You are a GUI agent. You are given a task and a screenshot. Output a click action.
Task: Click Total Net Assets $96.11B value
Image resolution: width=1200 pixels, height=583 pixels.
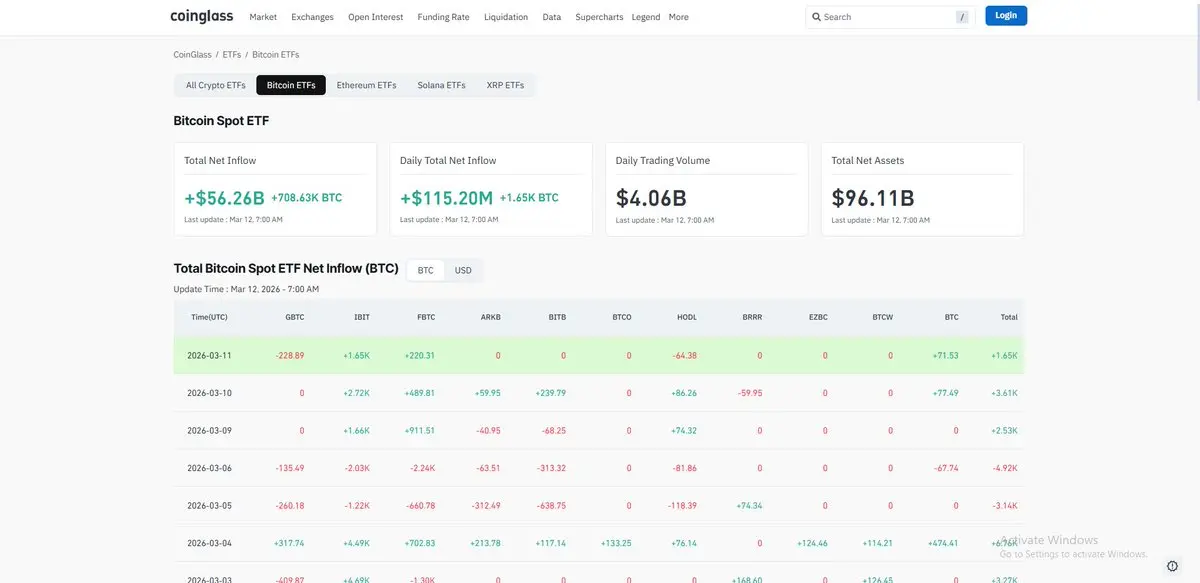873,198
